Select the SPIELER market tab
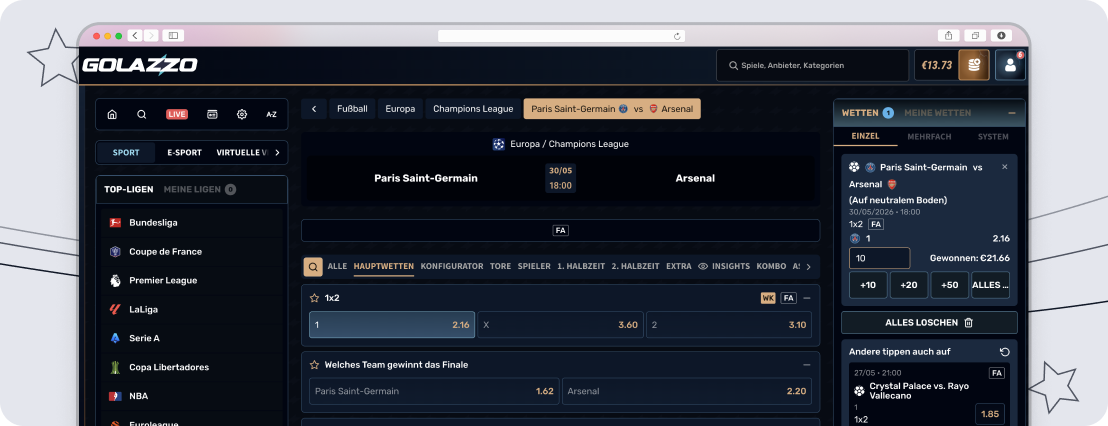The height and width of the screenshot is (426, 1108). (534, 266)
